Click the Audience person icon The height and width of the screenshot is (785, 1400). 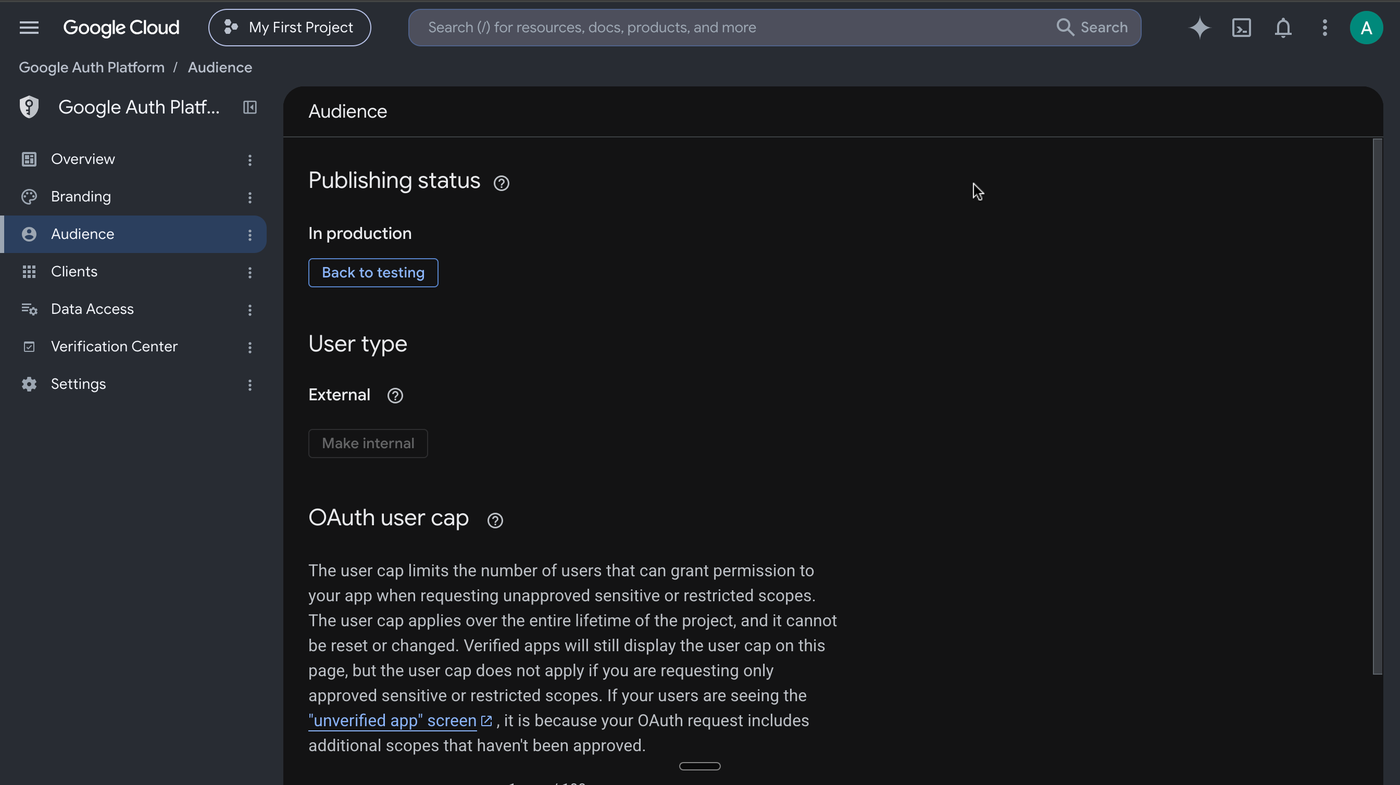tap(29, 234)
